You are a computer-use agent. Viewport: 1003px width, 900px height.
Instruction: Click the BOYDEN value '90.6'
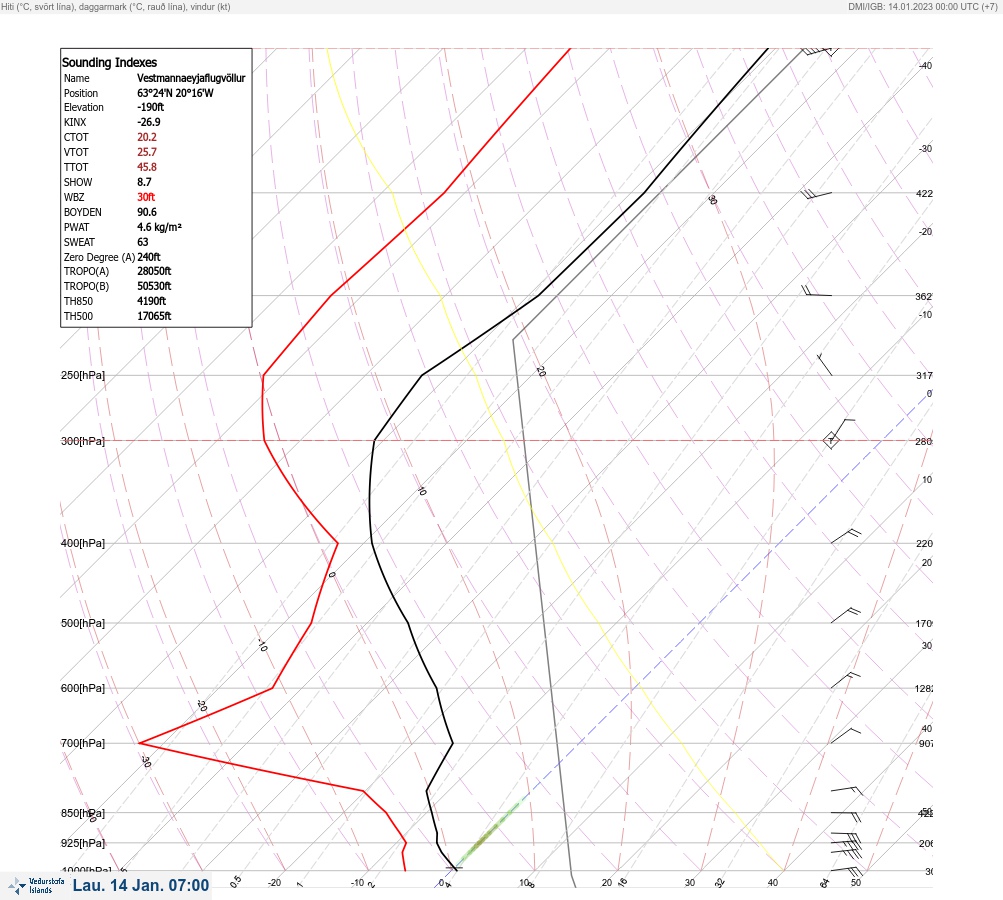coord(146,212)
